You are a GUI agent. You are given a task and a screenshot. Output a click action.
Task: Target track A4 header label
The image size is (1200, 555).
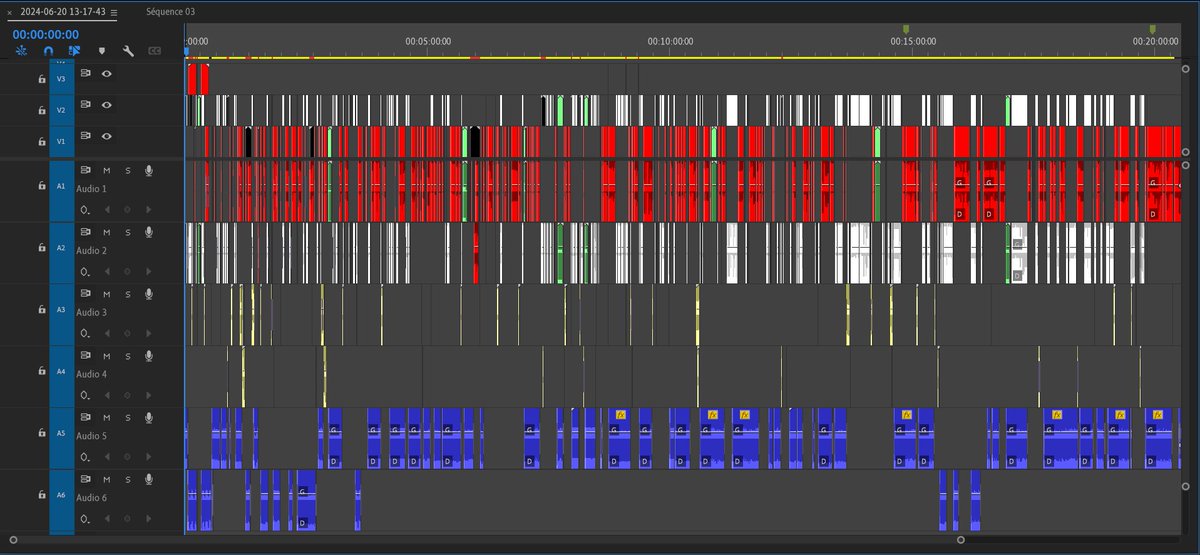(61, 371)
